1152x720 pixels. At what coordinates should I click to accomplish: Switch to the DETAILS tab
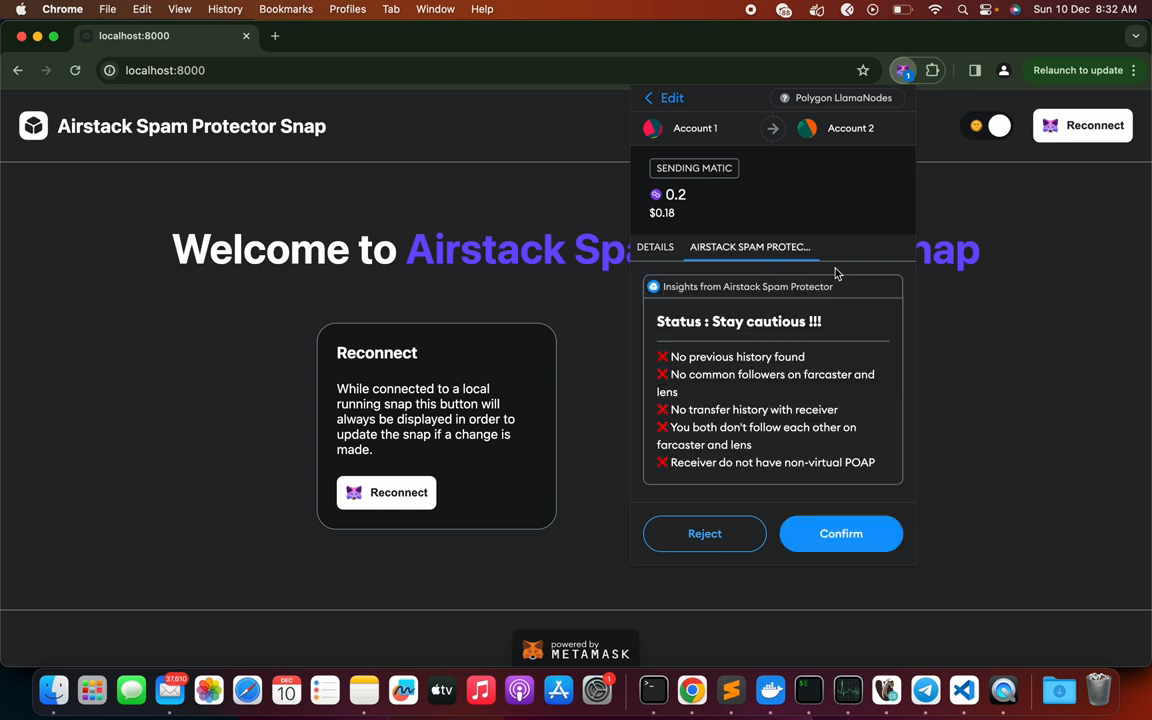655,247
